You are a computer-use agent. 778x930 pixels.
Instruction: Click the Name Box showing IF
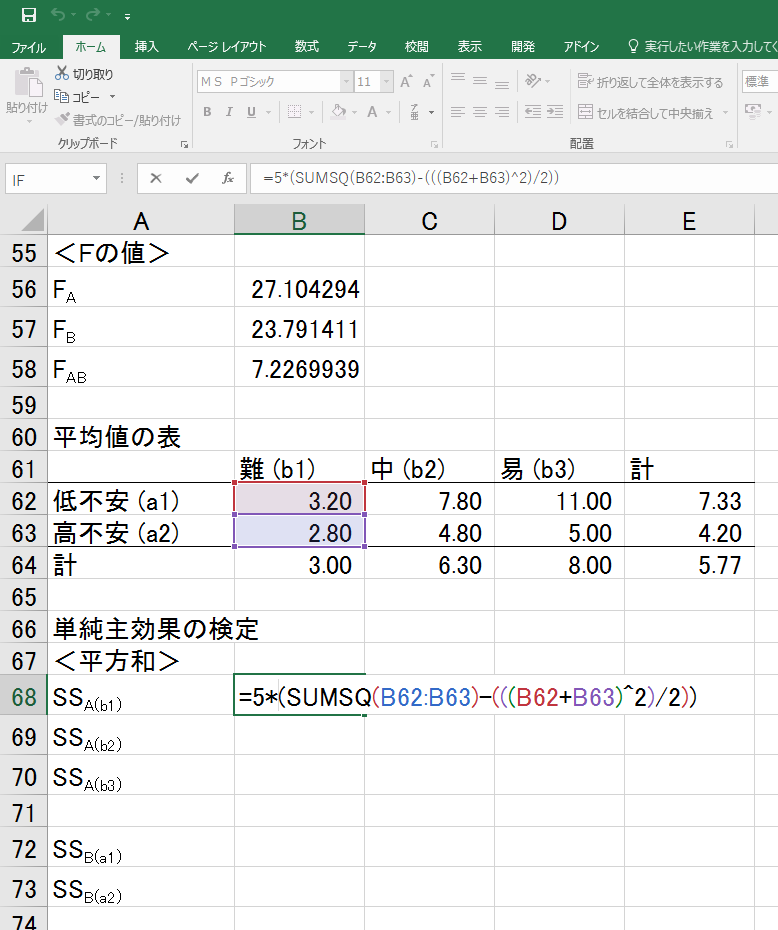(x=47, y=179)
